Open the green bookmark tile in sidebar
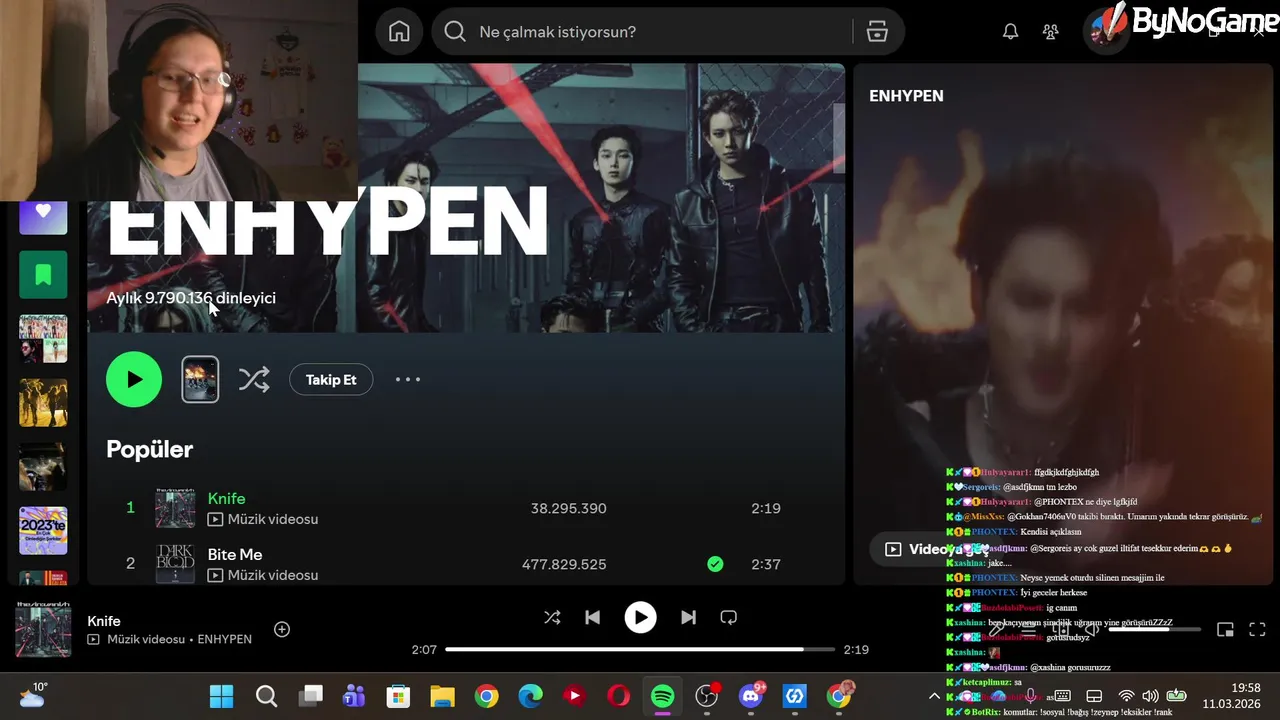Image resolution: width=1280 pixels, height=720 pixels. (43, 274)
